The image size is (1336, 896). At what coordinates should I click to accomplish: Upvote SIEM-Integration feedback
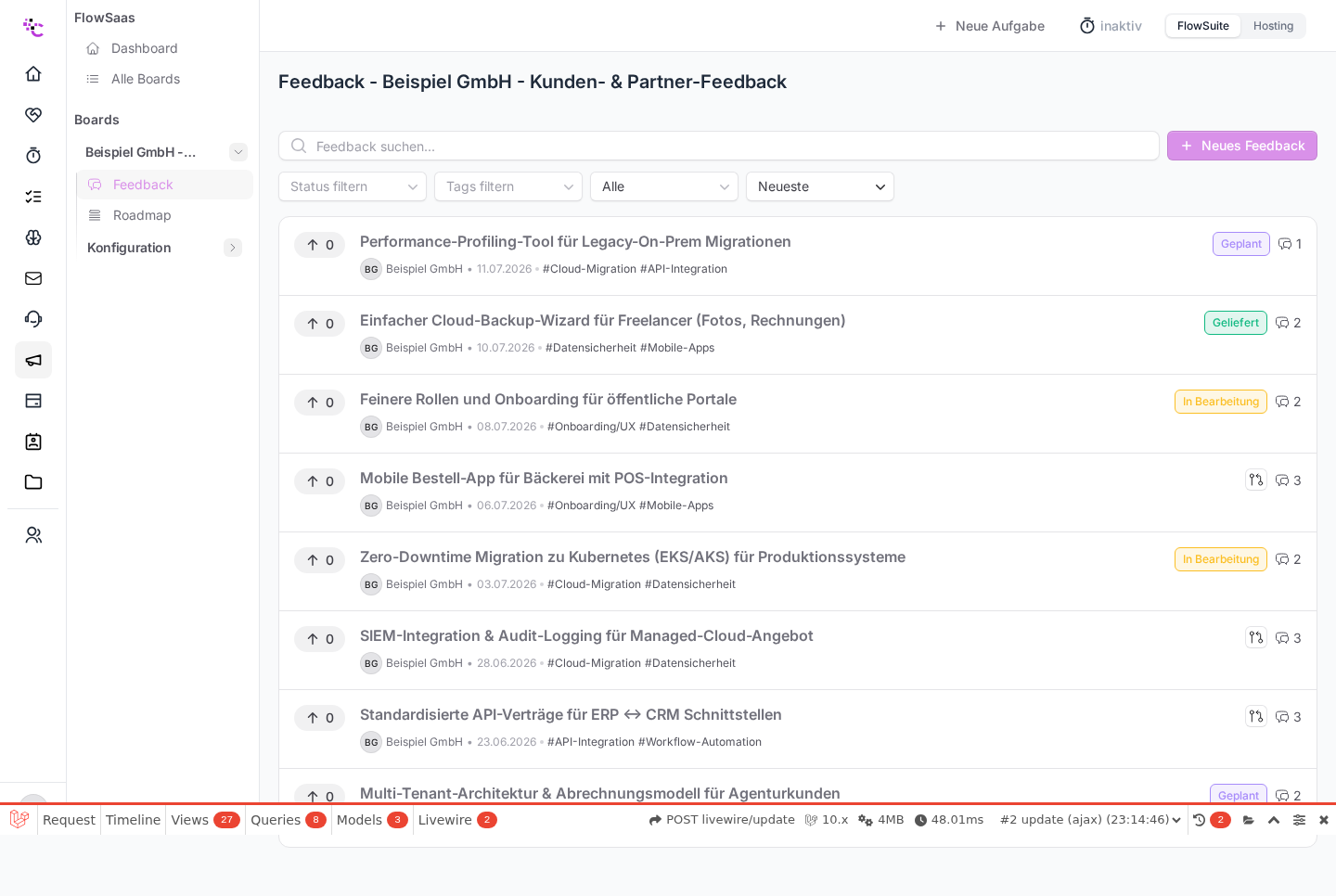point(320,639)
